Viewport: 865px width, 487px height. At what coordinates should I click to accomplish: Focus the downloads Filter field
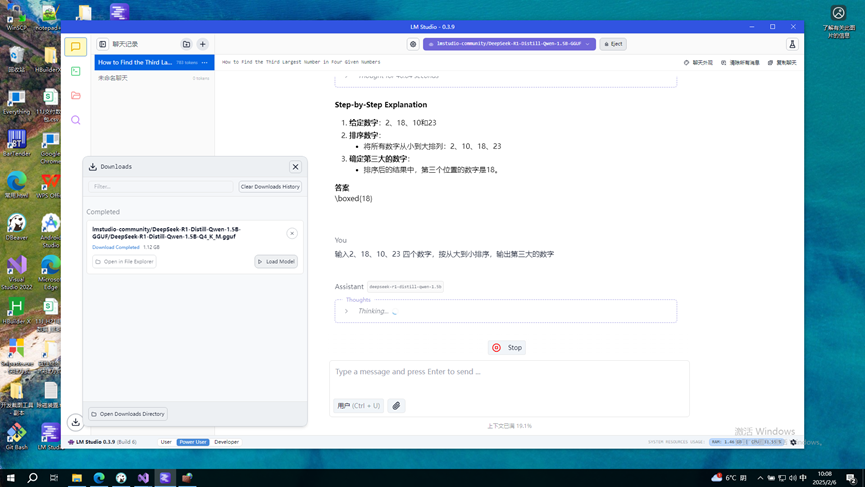pyautogui.click(x=161, y=186)
